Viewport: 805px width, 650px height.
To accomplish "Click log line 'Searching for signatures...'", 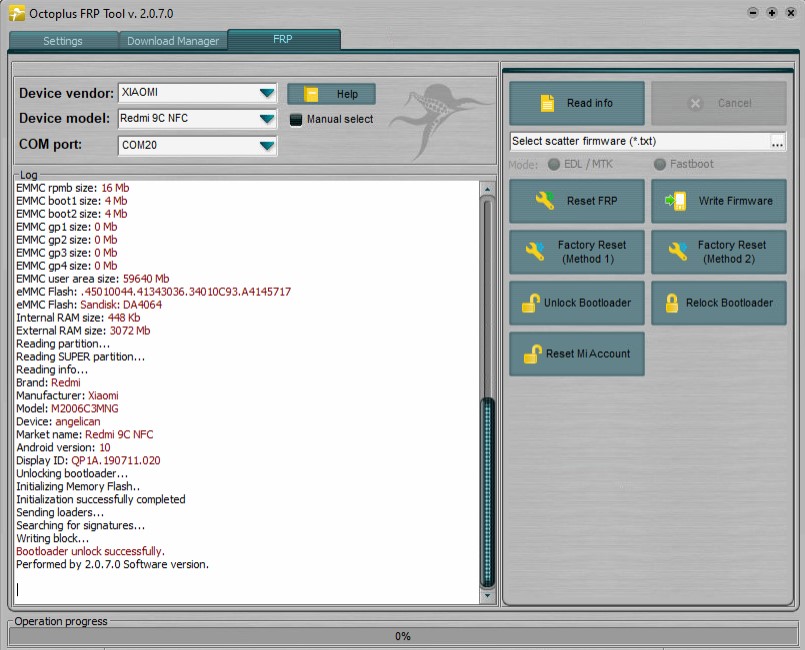I will tap(81, 525).
